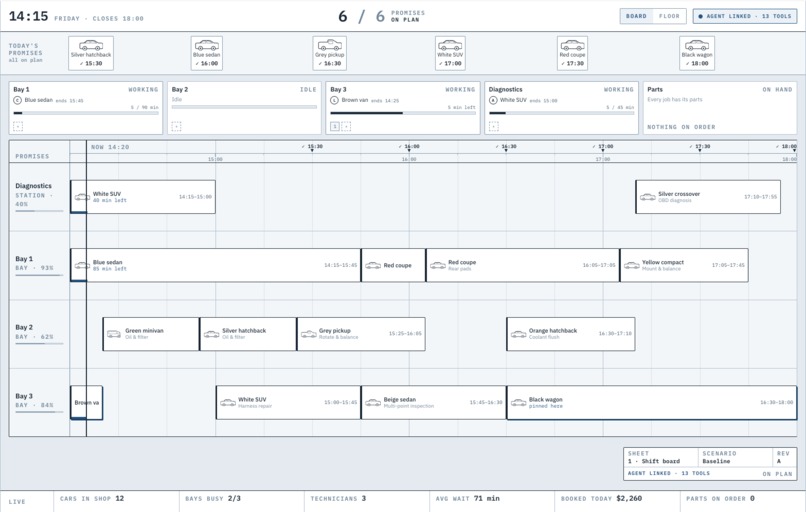
Task: Click the Beige sedan 15:45-16:30 time range
Action: click(486, 403)
